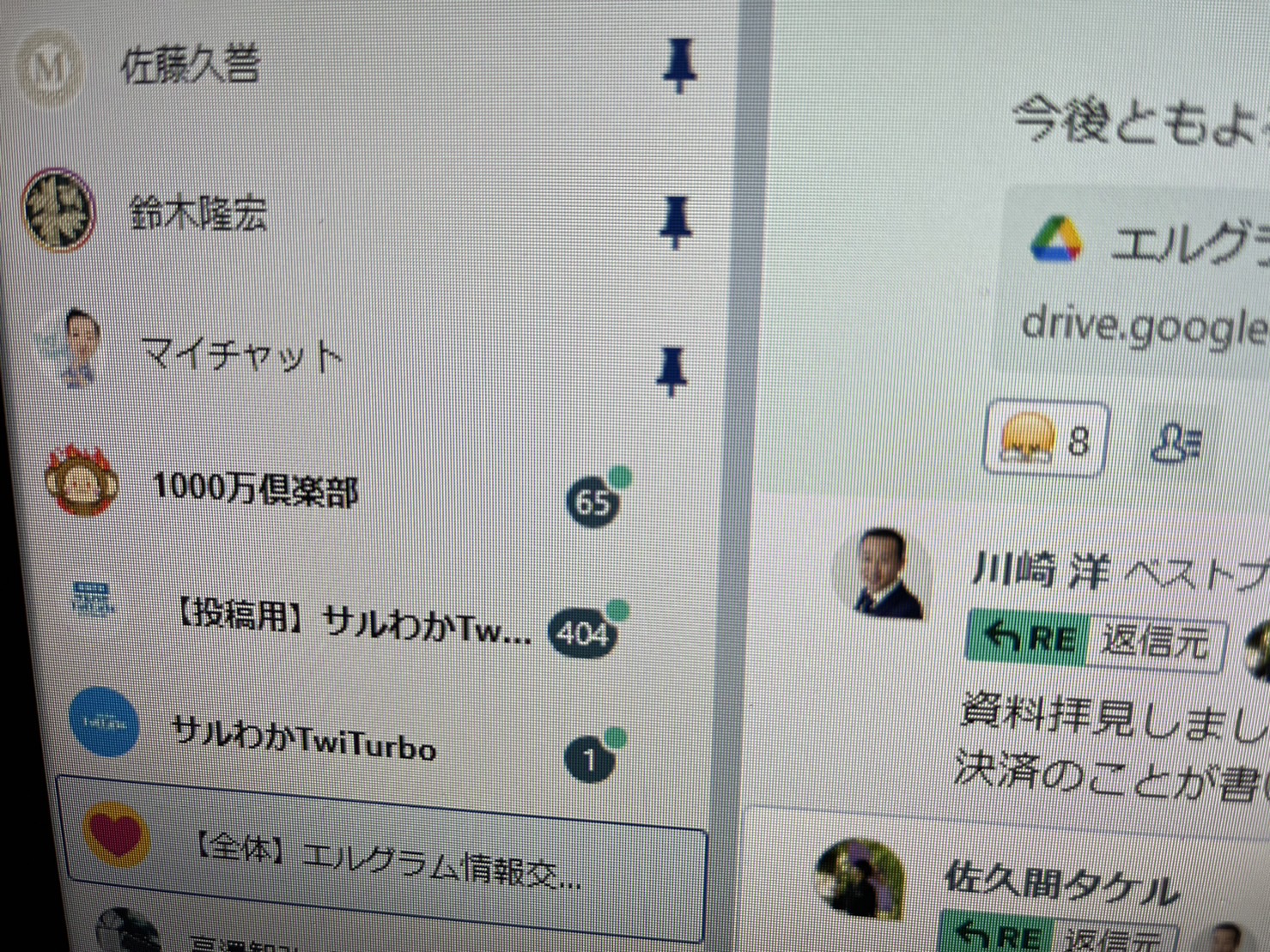This screenshot has width=1270, height=952.
Task: Click the 65 unread badge
Action: [x=592, y=500]
